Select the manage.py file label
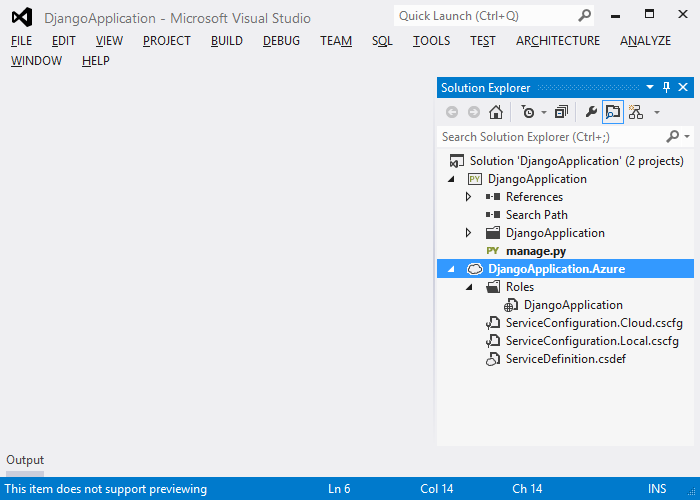This screenshot has width=700, height=500. [x=536, y=251]
